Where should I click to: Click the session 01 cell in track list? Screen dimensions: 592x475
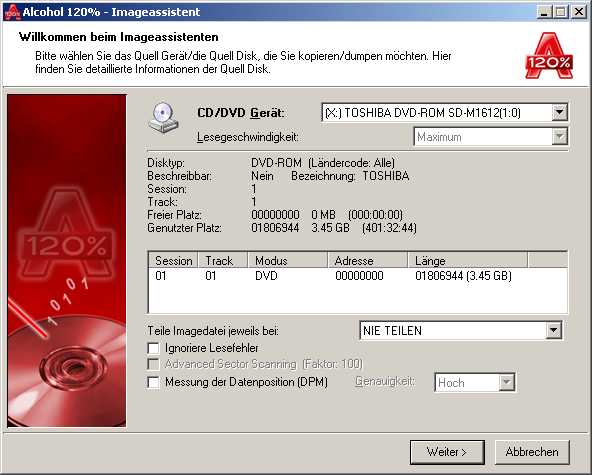click(x=161, y=276)
